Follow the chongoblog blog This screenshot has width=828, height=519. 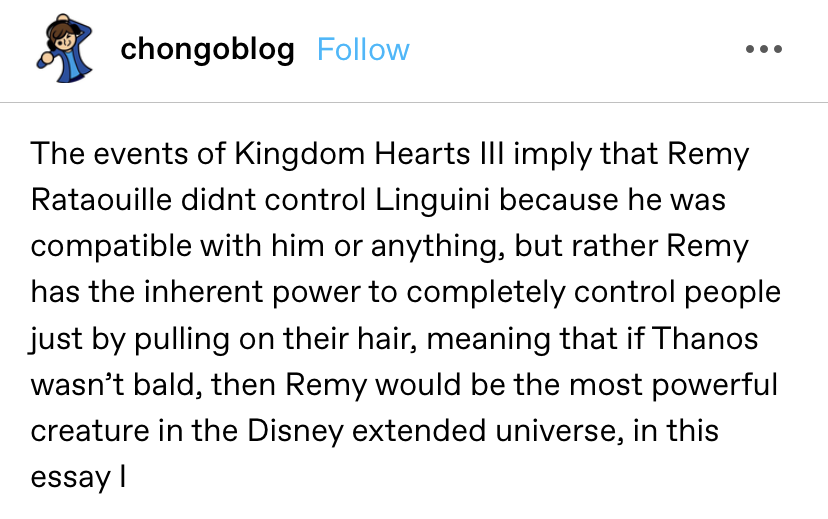(x=363, y=50)
